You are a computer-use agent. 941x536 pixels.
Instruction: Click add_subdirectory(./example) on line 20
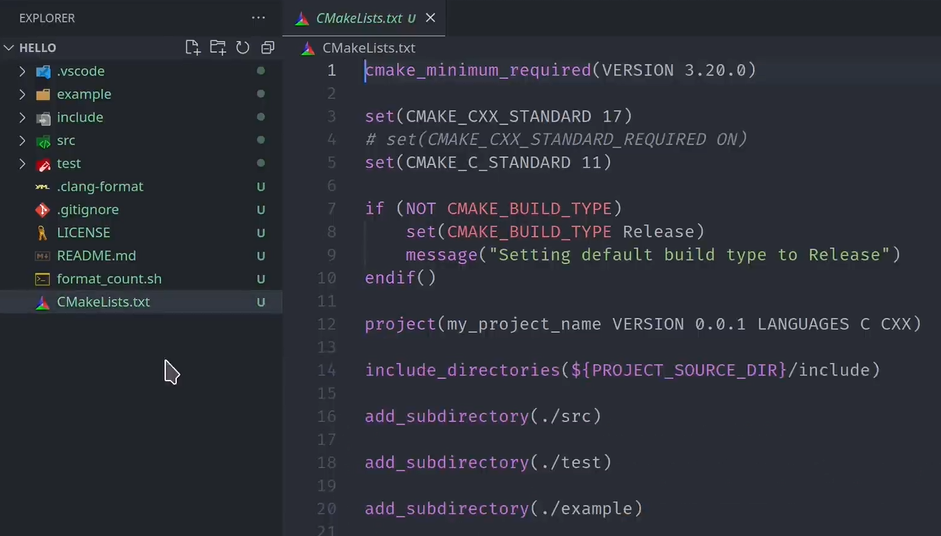tap(504, 508)
